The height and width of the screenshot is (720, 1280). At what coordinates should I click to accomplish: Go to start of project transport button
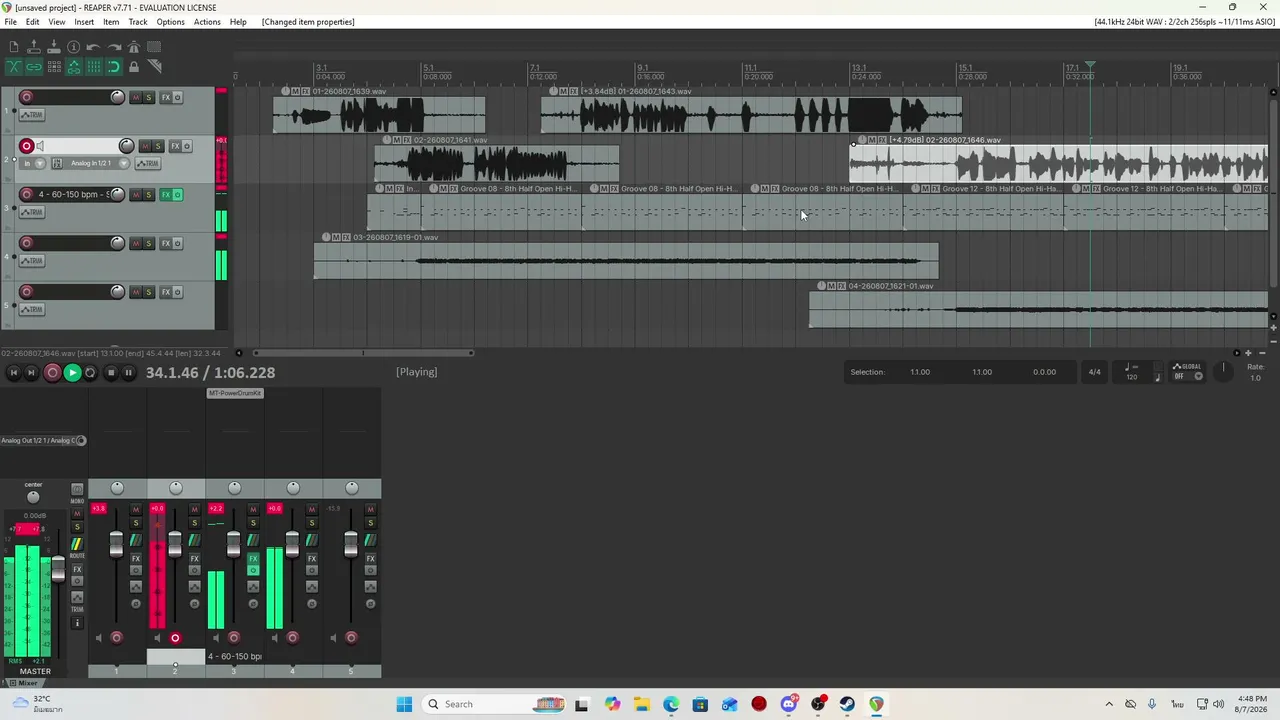pyautogui.click(x=13, y=373)
